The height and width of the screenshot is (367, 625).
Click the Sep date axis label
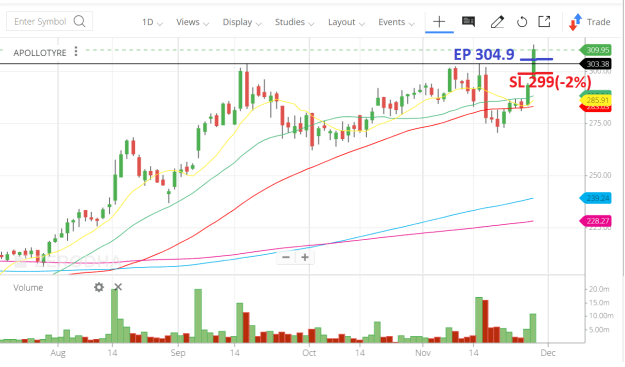coord(178,353)
